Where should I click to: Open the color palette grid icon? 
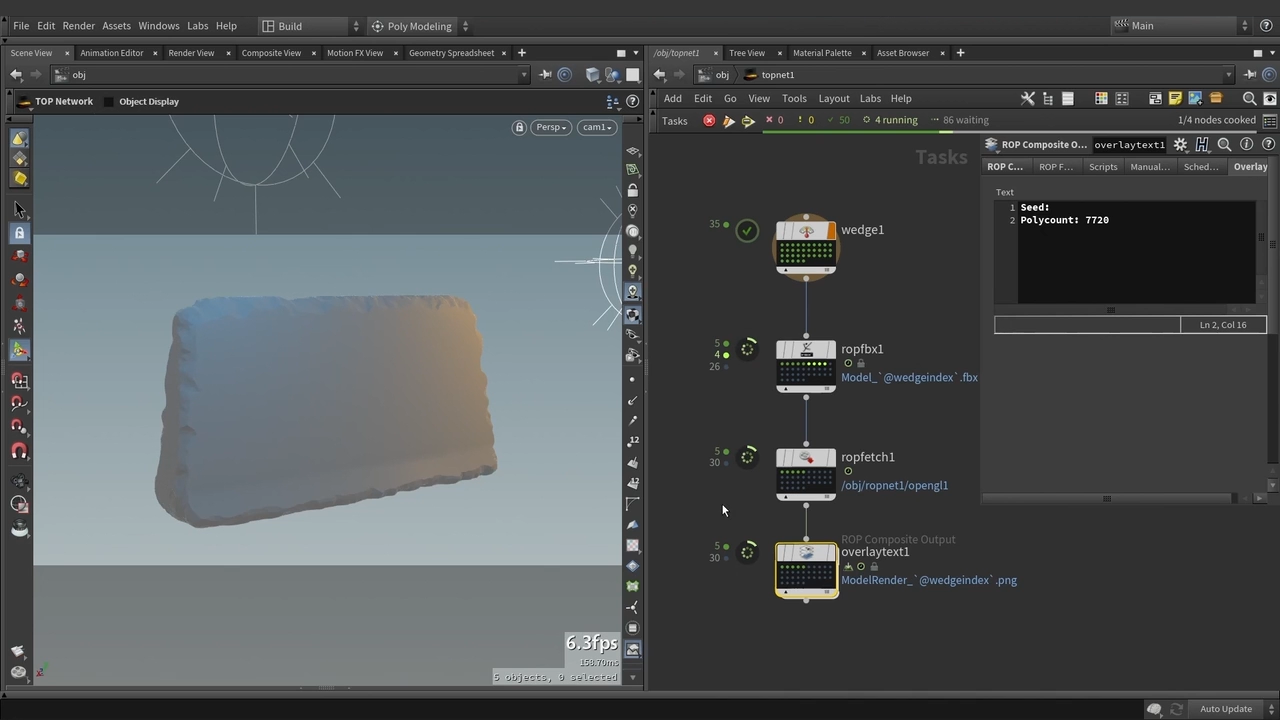point(1101,98)
